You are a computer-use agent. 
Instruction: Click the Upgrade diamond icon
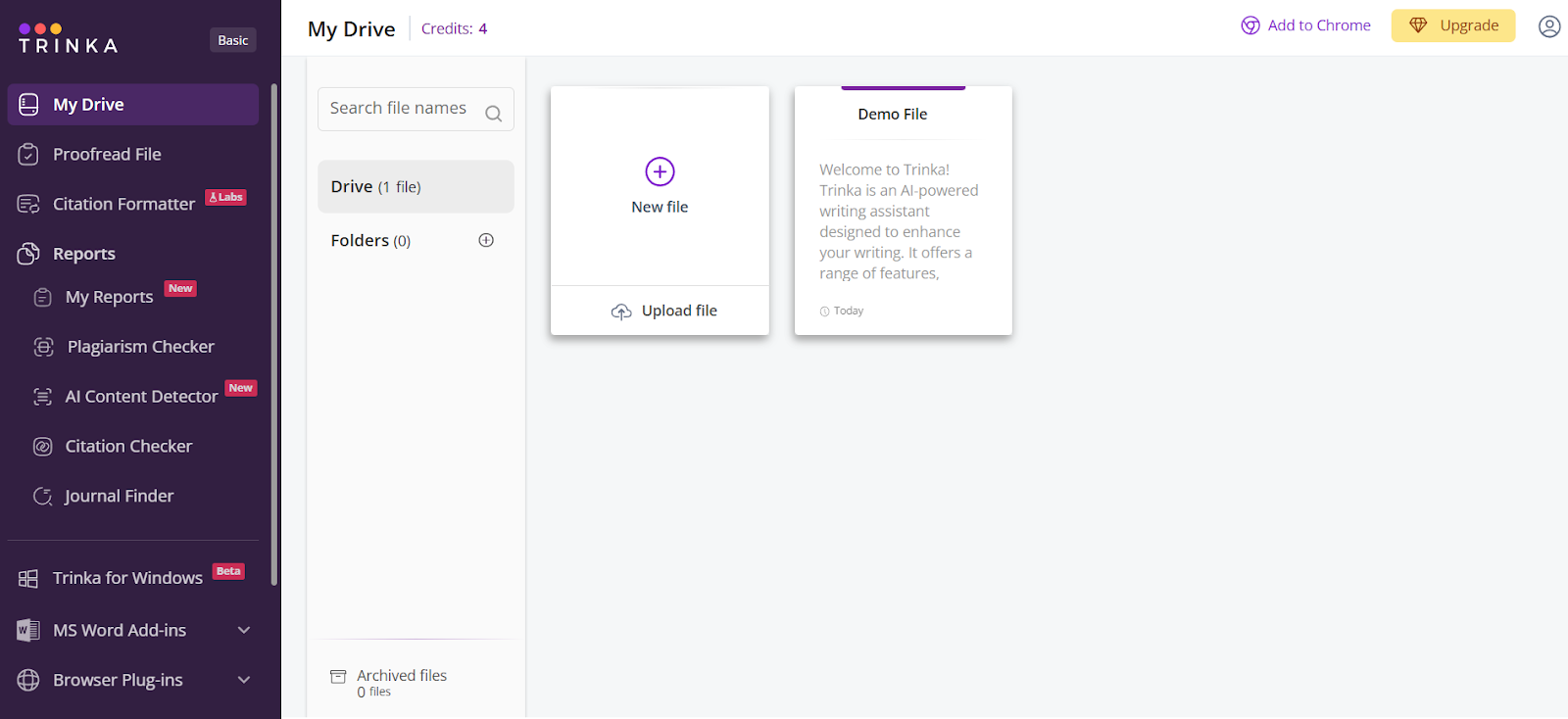point(1418,25)
